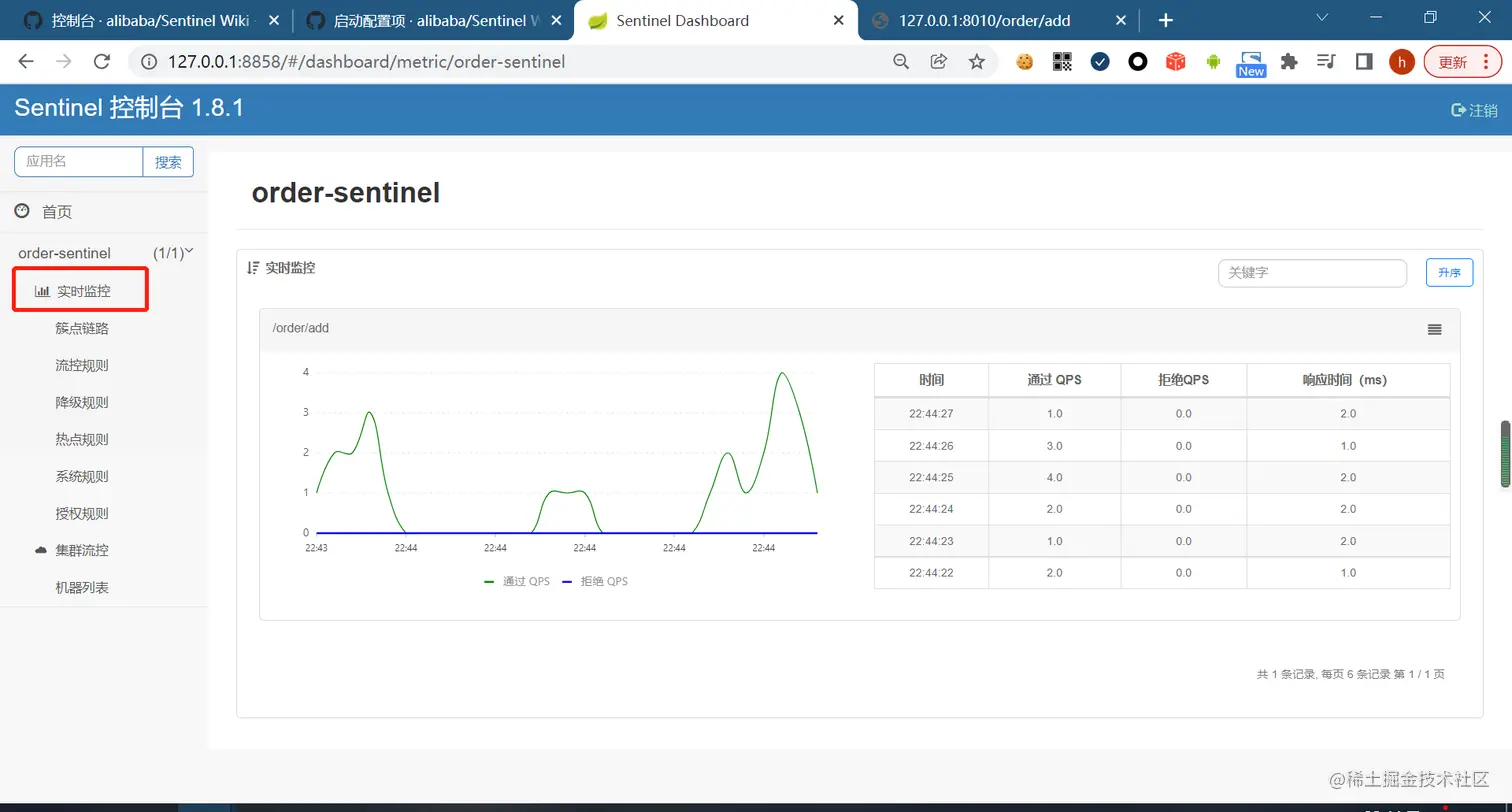This screenshot has width=1512, height=812.
Task: Click the cookie extension icon
Action: coord(1024,62)
